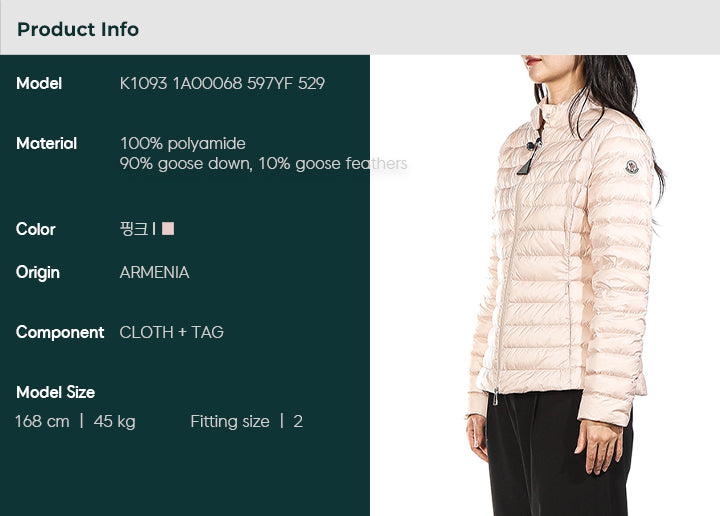Click the 100% polyamide text

point(183,144)
